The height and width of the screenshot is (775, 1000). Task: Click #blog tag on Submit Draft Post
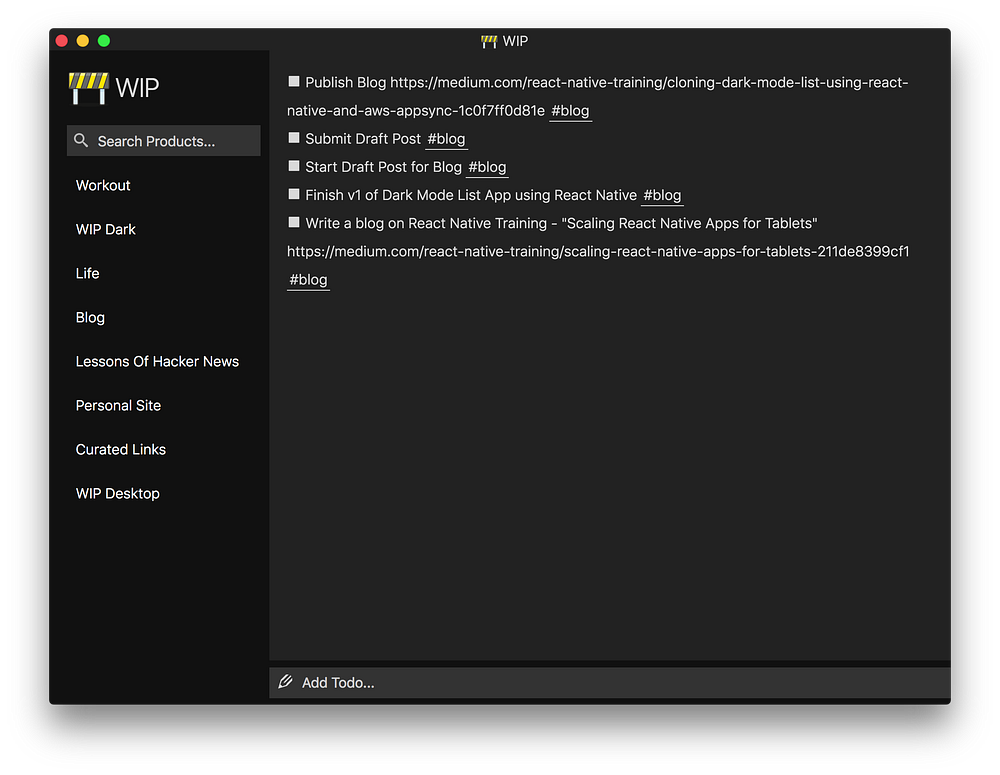tap(446, 139)
